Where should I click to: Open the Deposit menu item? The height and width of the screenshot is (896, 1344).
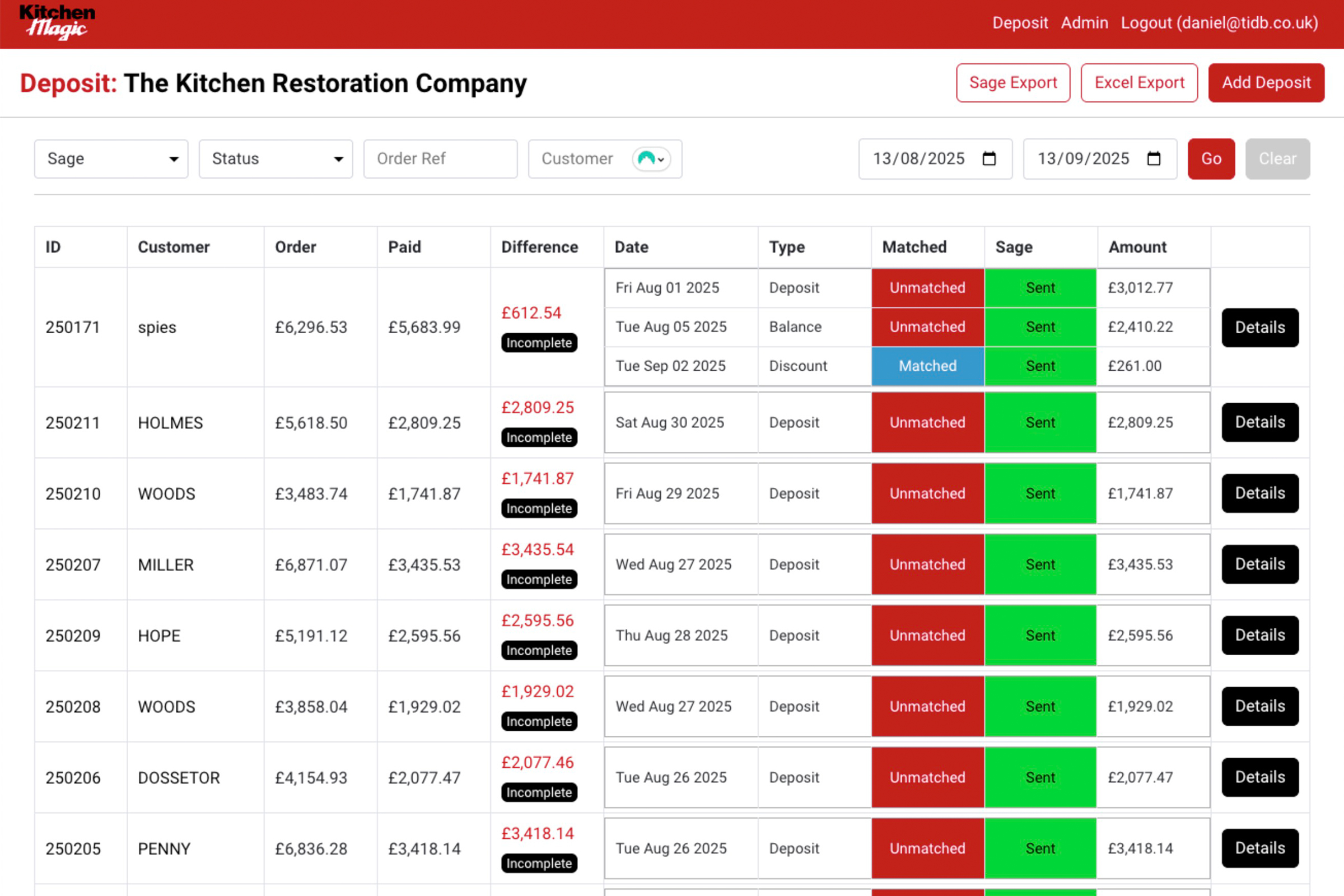(x=1020, y=23)
